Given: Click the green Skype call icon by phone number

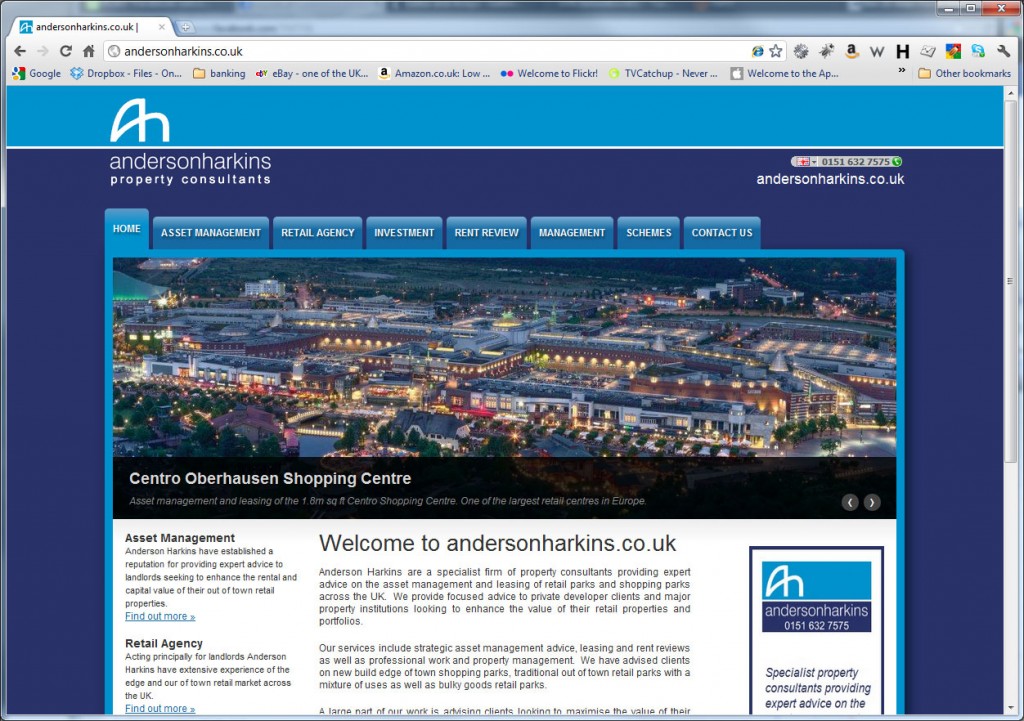Looking at the screenshot, I should tap(897, 161).
